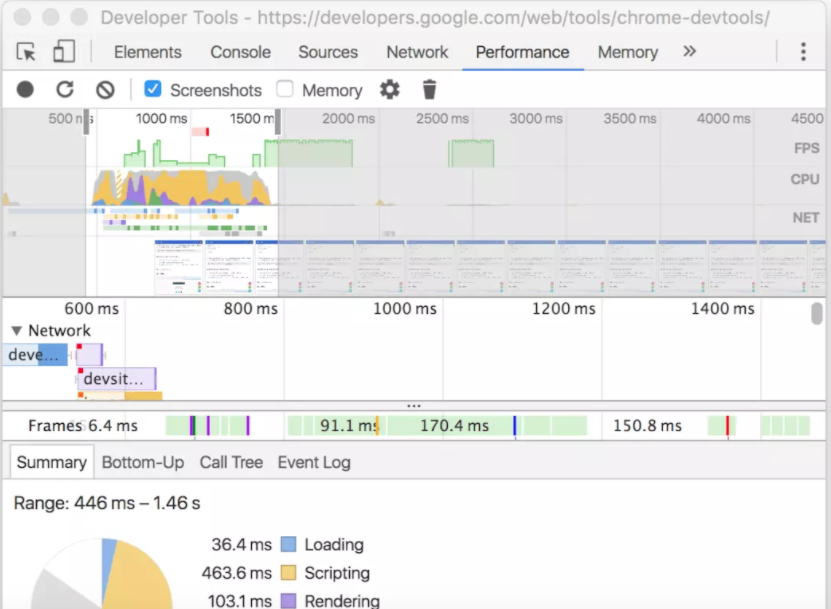Click the Frames row label
The height and width of the screenshot is (609, 831).
(x=55, y=426)
